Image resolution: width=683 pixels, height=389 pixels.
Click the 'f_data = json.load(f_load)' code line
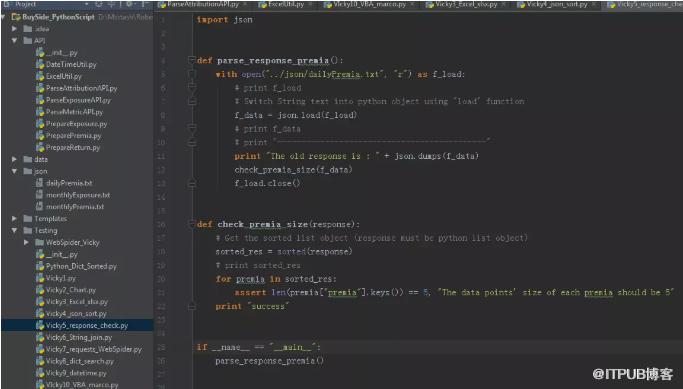(296, 115)
